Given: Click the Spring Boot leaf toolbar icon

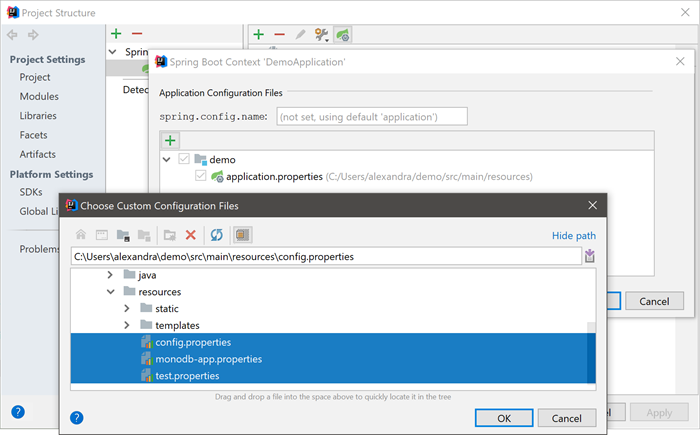Looking at the screenshot, I should (x=343, y=34).
